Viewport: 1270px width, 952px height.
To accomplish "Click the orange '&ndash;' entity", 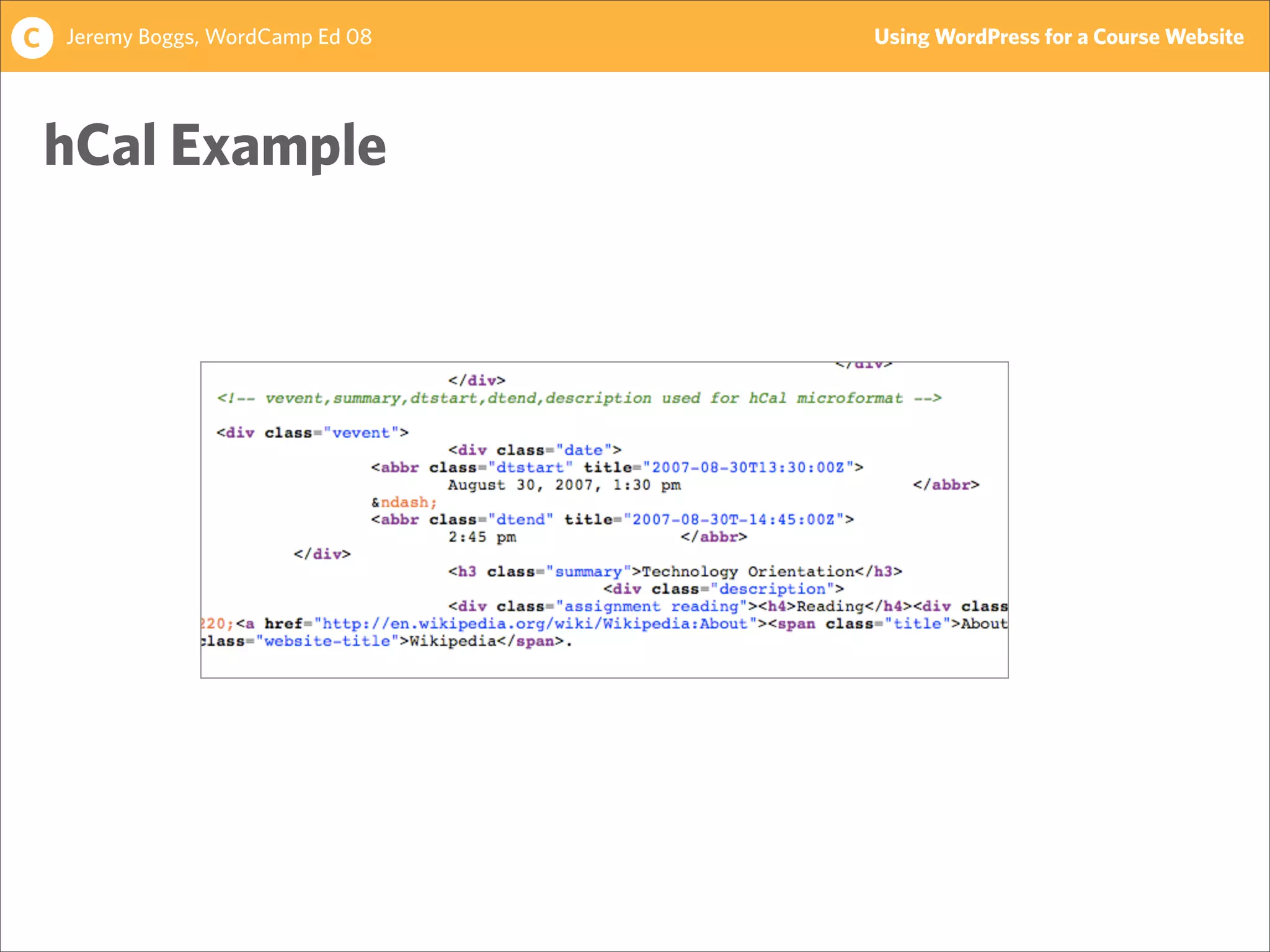I will click(x=404, y=502).
